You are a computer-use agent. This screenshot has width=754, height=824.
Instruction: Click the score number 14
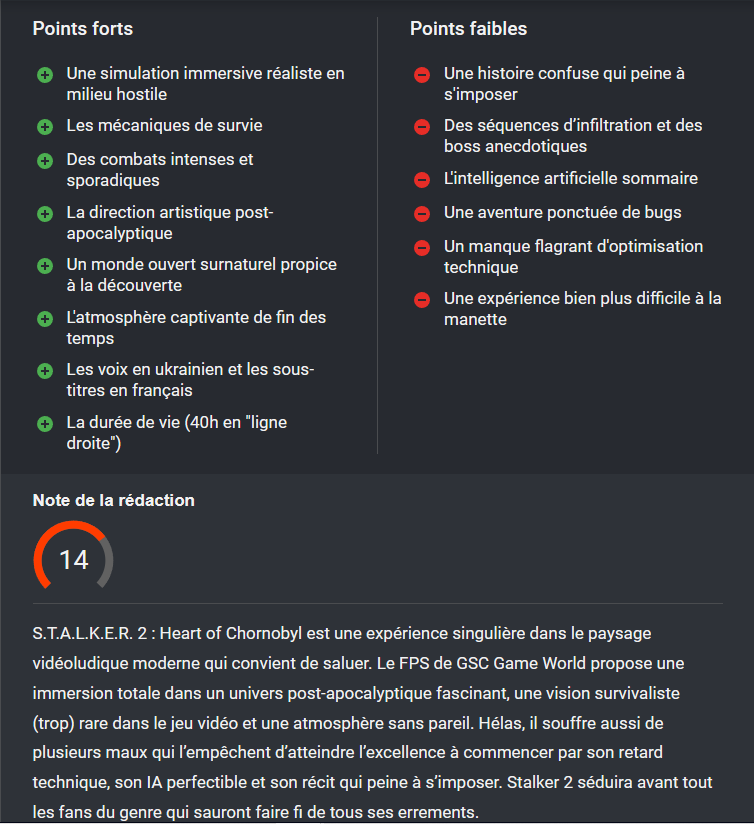click(74, 560)
